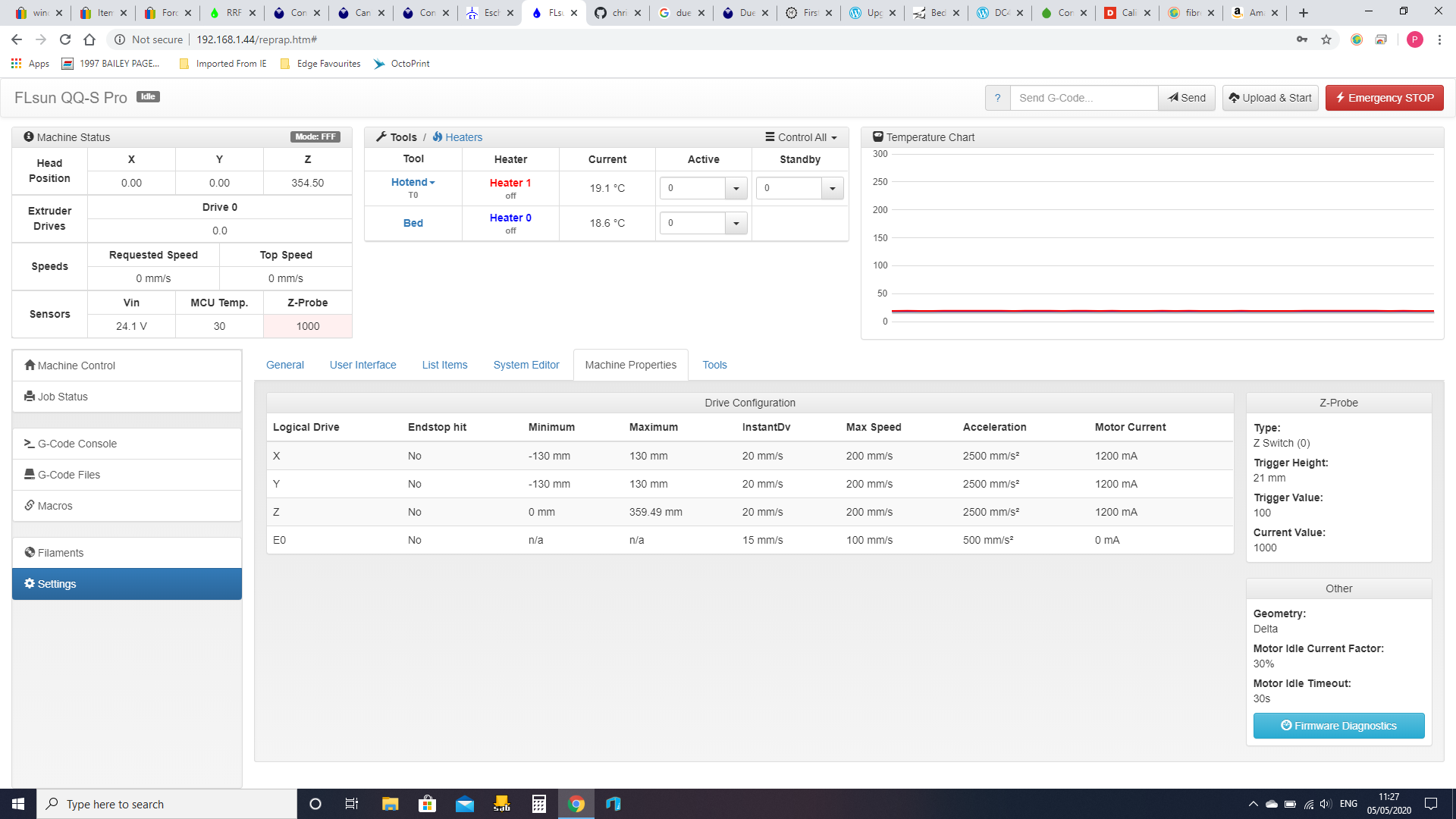Focus the Send G-Code input field
This screenshot has height=819, width=1456.
(1084, 98)
